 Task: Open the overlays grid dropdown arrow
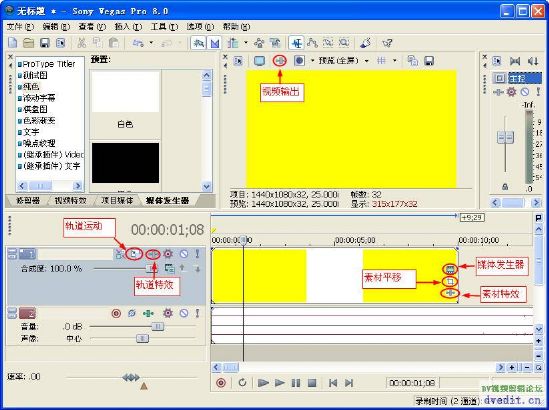point(395,61)
